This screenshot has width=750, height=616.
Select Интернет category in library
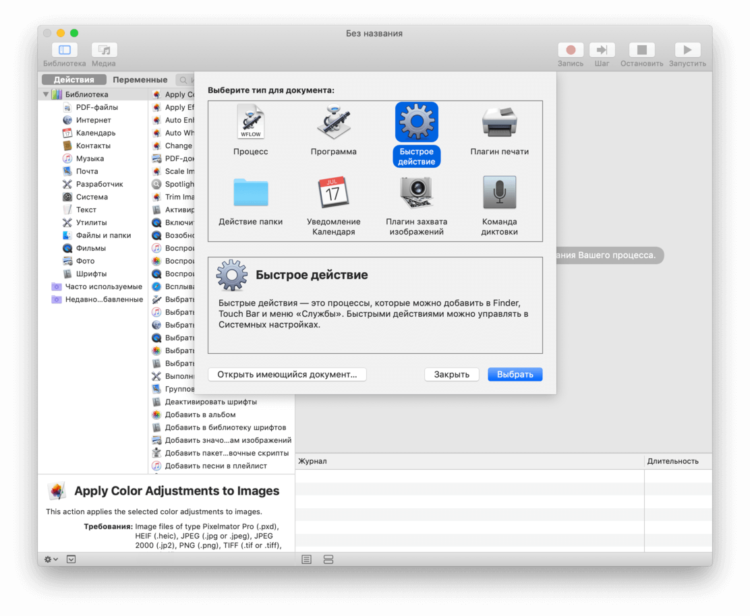[93, 120]
